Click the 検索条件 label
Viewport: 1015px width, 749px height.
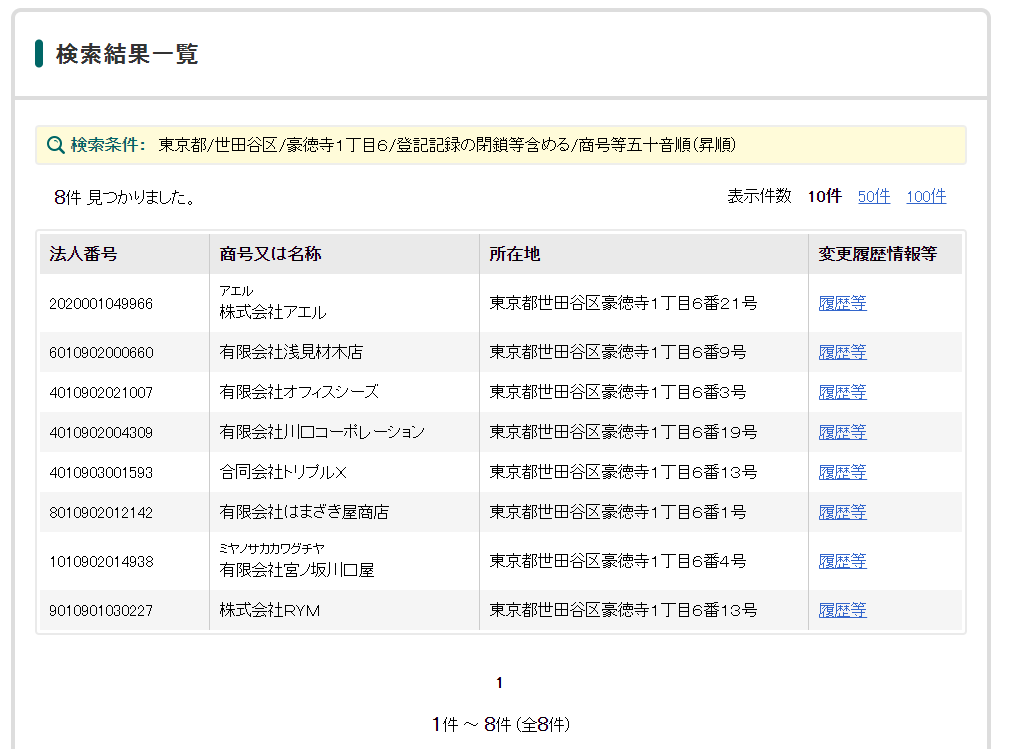(x=107, y=145)
